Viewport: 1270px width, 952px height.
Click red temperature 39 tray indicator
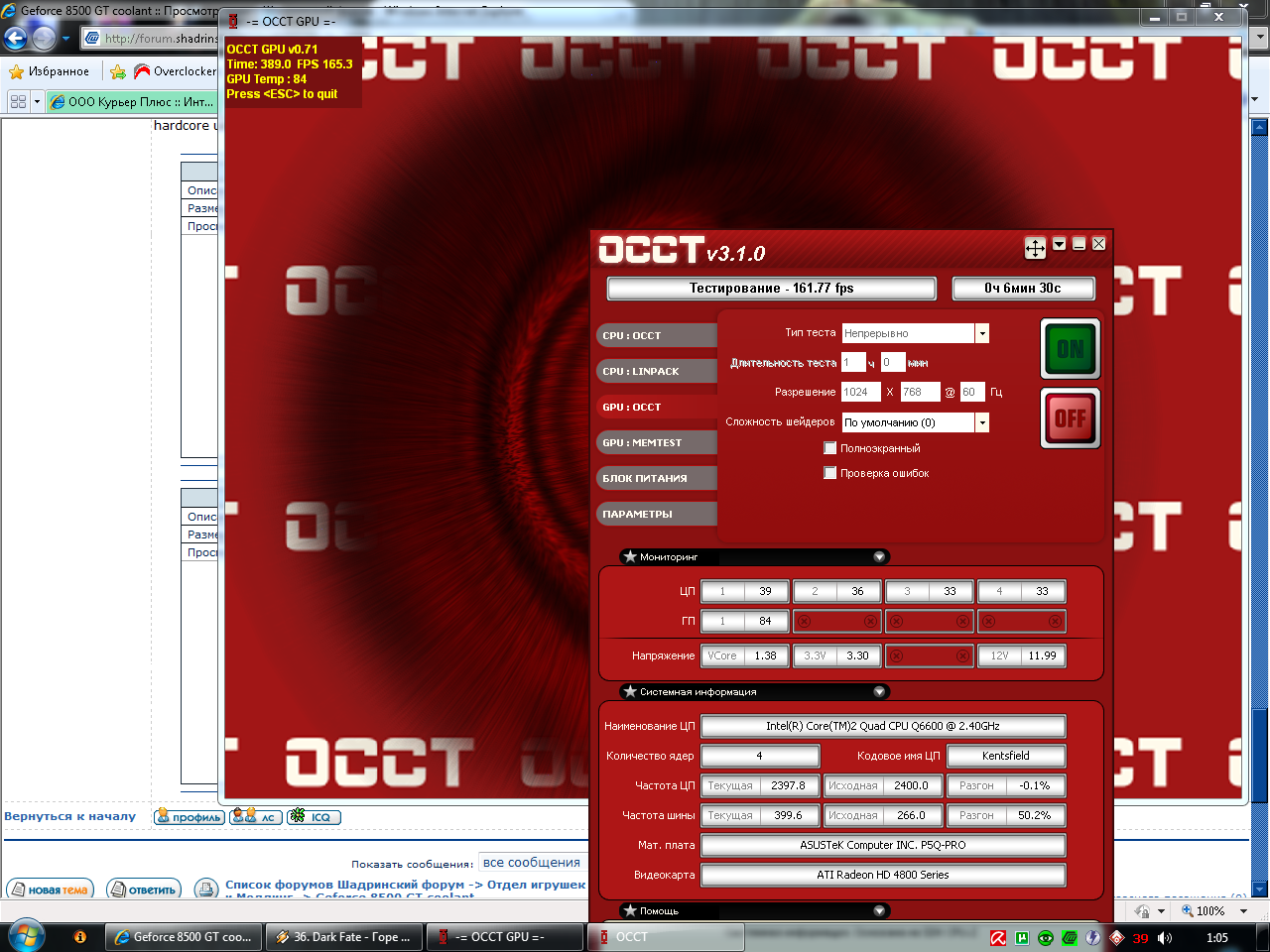tap(1140, 937)
